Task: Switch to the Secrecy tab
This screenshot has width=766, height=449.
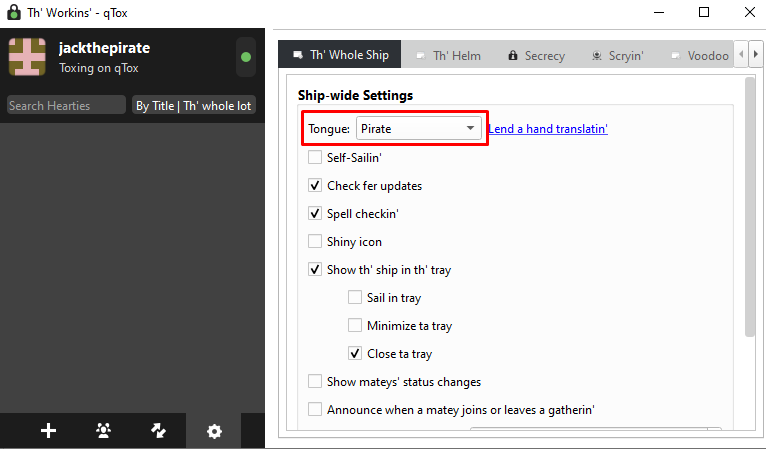Action: tap(536, 56)
